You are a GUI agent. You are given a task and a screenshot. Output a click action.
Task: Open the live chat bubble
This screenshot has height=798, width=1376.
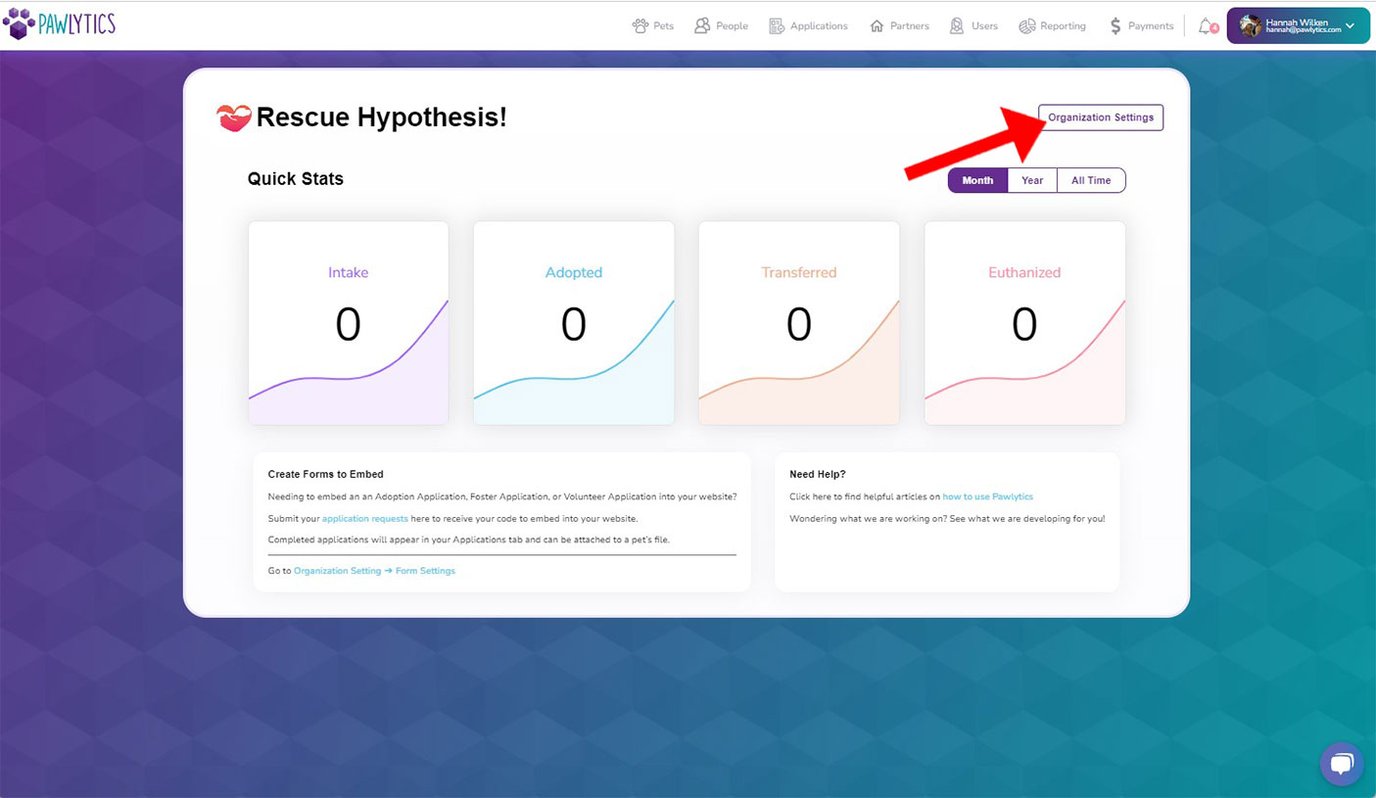click(x=1341, y=765)
